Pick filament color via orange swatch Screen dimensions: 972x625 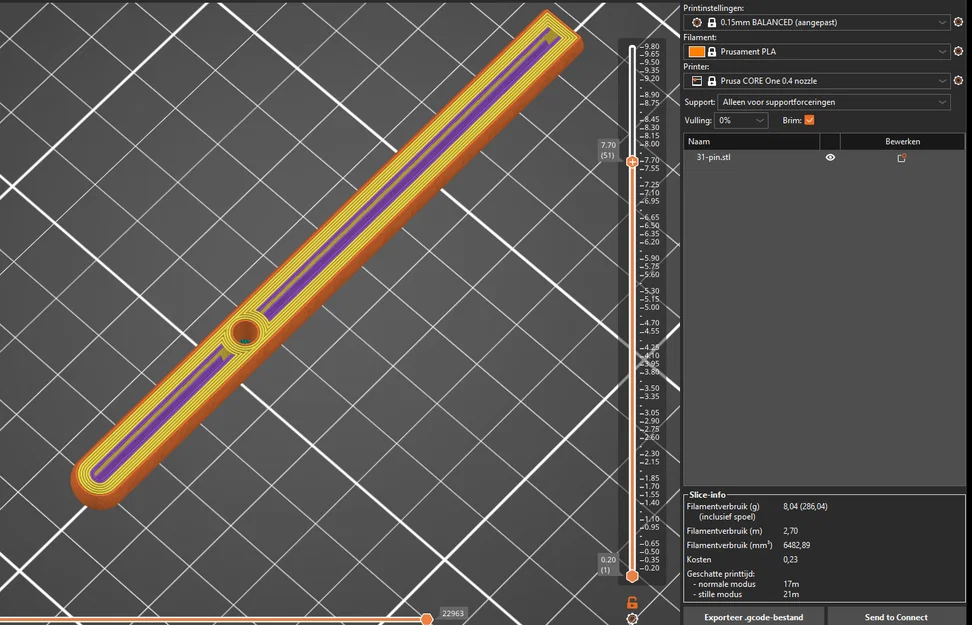(697, 51)
